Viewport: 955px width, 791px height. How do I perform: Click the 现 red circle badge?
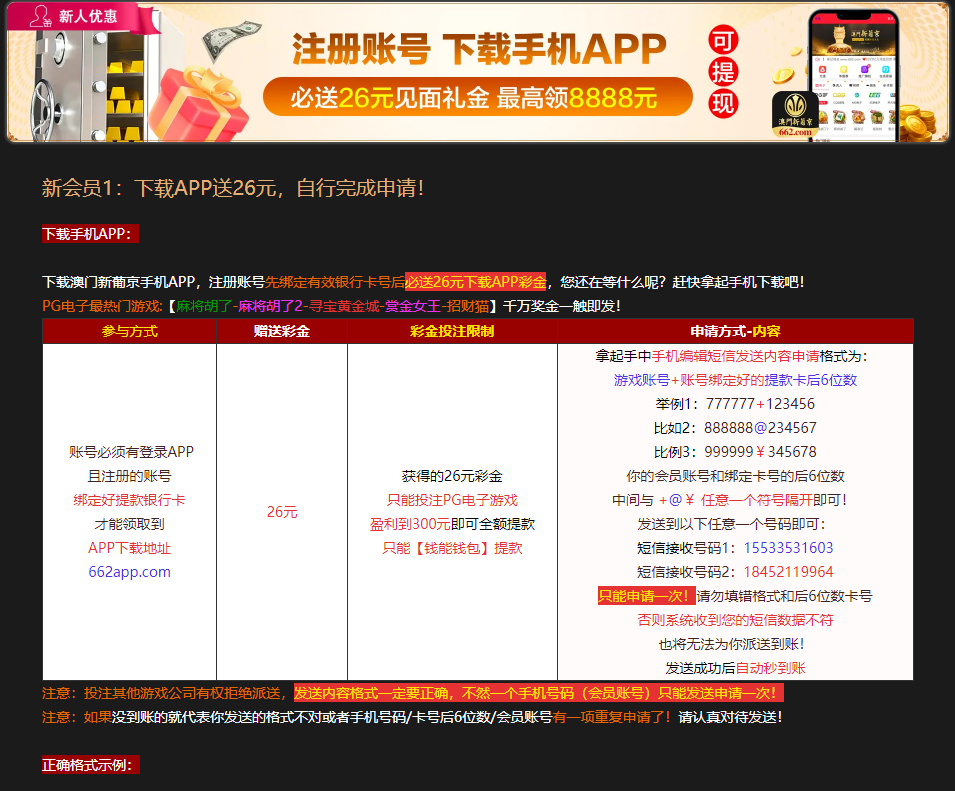(723, 104)
